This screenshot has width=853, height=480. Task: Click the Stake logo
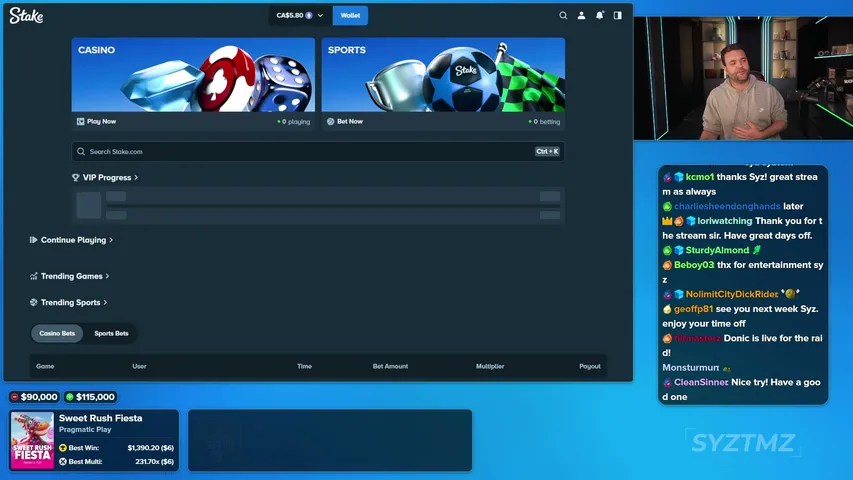pos(26,16)
